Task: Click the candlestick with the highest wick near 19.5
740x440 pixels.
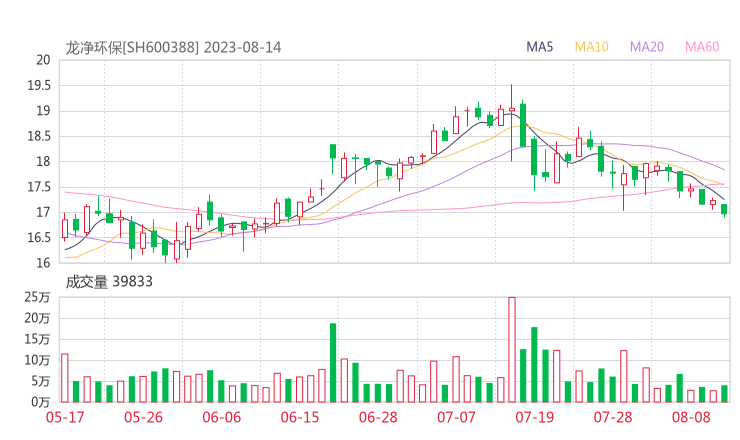Action: 512,123
